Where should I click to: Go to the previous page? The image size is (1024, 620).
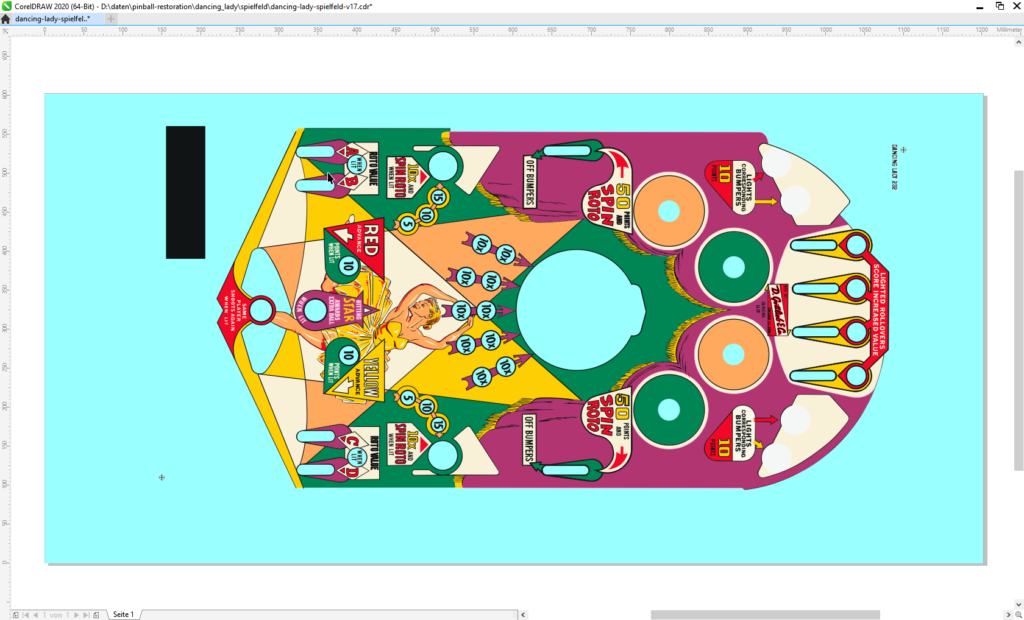(x=36, y=615)
